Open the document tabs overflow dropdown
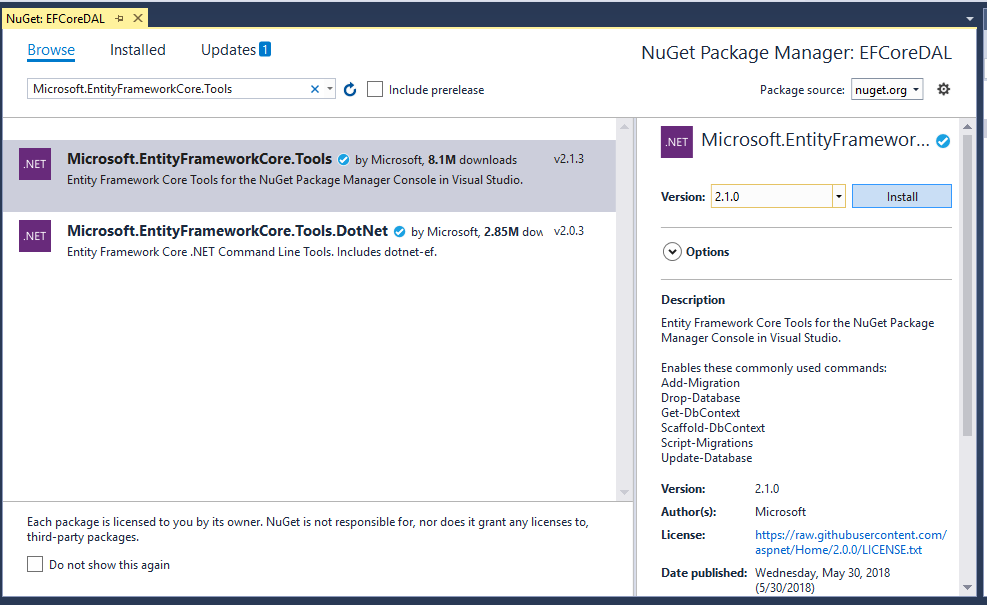Image resolution: width=987 pixels, height=605 pixels. point(969,19)
